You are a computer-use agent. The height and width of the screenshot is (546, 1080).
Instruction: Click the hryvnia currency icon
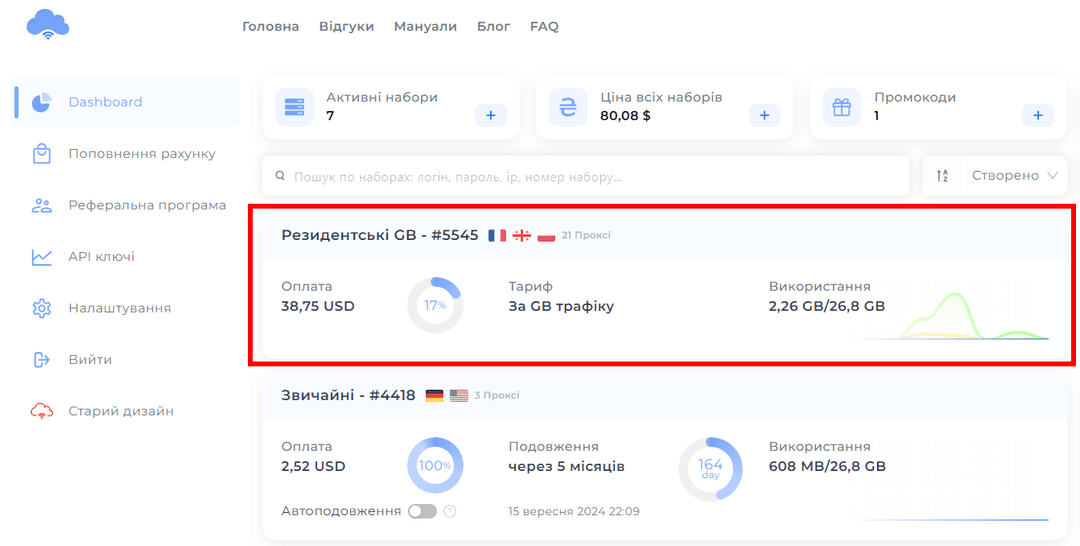(568, 107)
